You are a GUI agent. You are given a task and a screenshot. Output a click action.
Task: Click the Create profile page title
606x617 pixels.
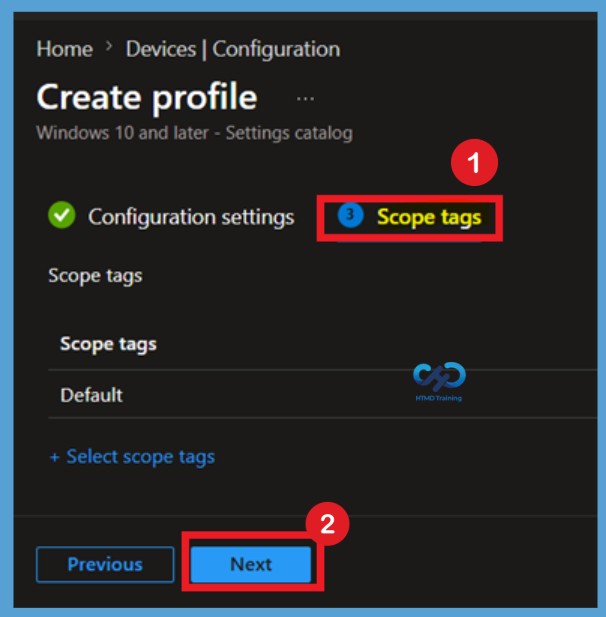coord(147,97)
